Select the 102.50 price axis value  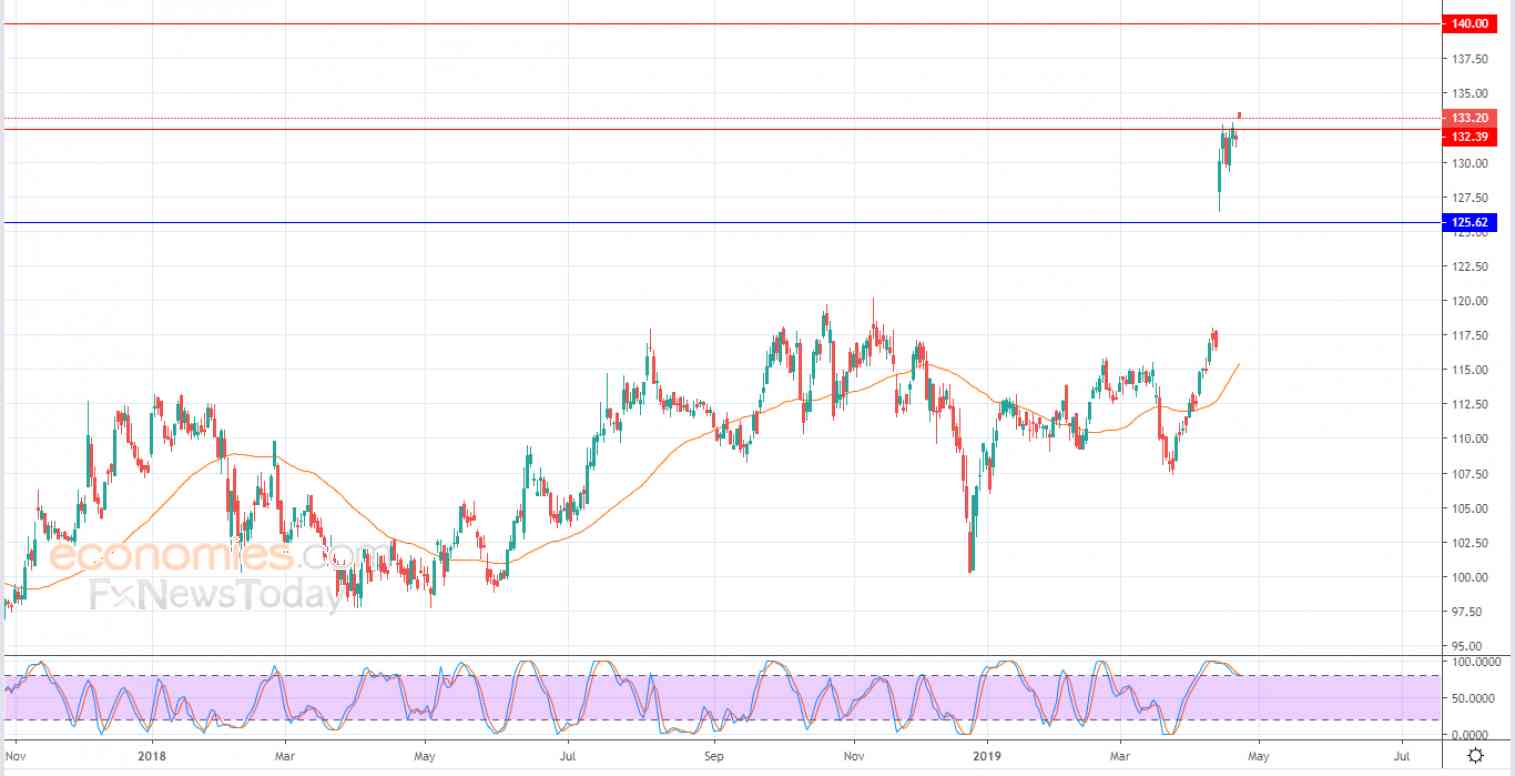1468,543
